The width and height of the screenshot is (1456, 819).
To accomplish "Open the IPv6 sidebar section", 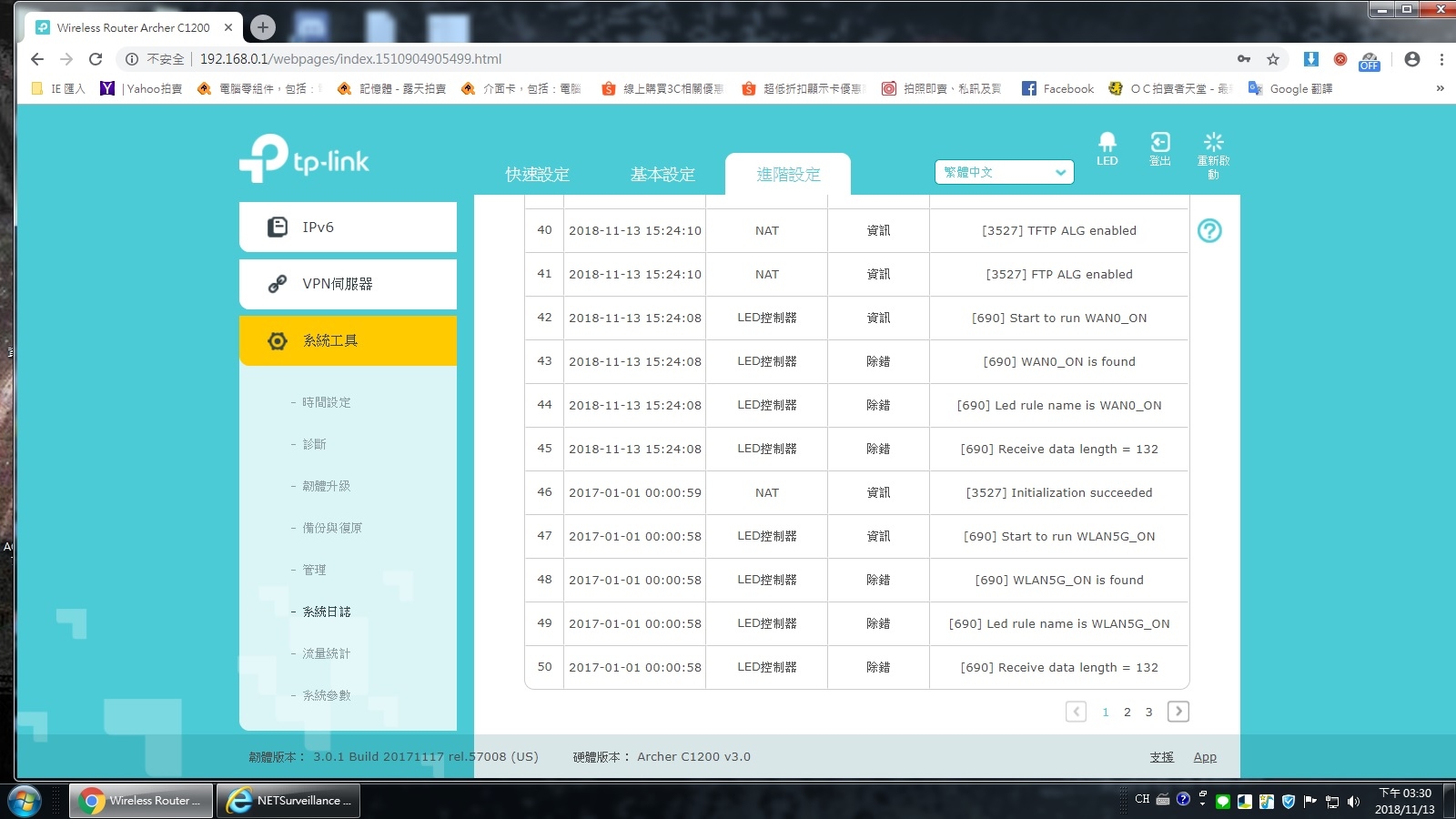I will pos(348,227).
